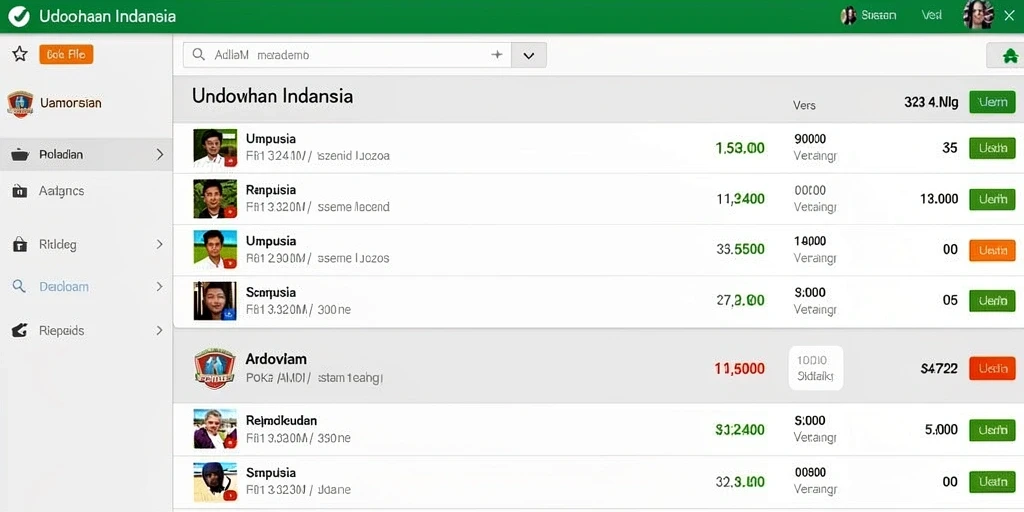Image resolution: width=1024 pixels, height=512 pixels.
Task: Open the Rejmdkudan row thumbnail
Action: [x=215, y=429]
